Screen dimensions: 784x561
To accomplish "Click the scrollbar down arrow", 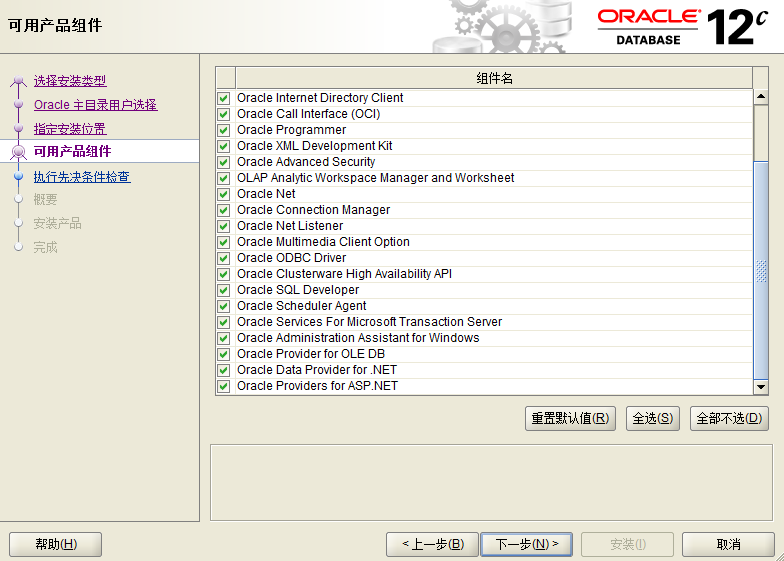I will [760, 386].
